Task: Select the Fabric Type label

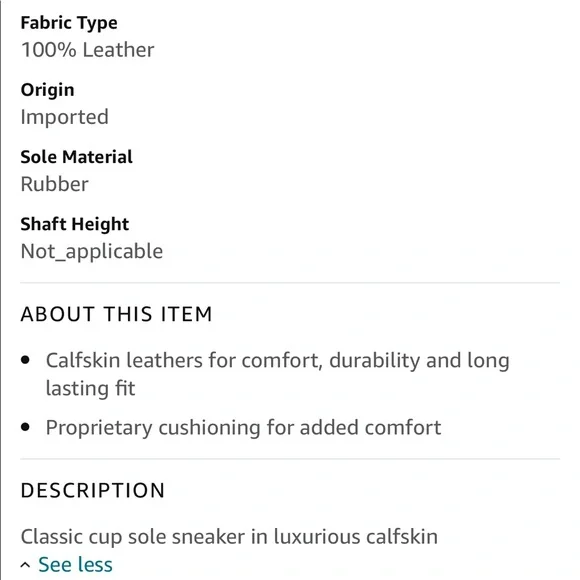Action: click(x=69, y=23)
